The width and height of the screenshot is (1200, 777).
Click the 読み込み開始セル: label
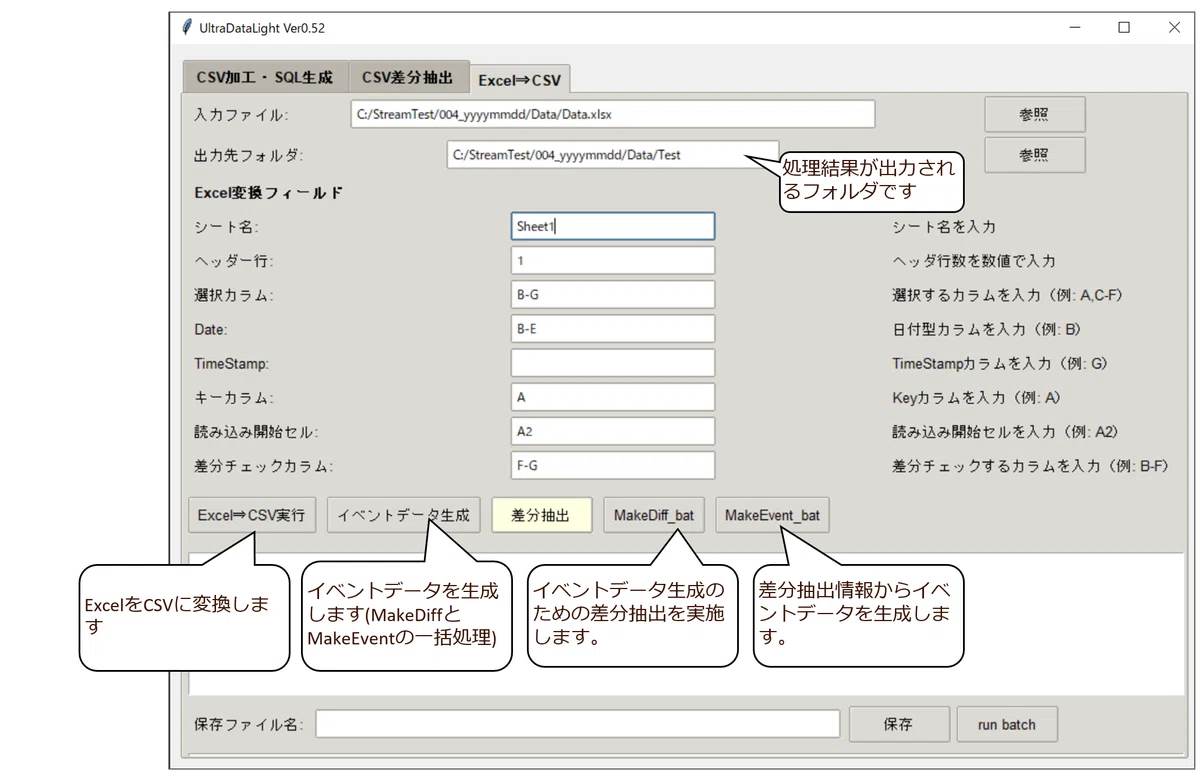[256, 432]
